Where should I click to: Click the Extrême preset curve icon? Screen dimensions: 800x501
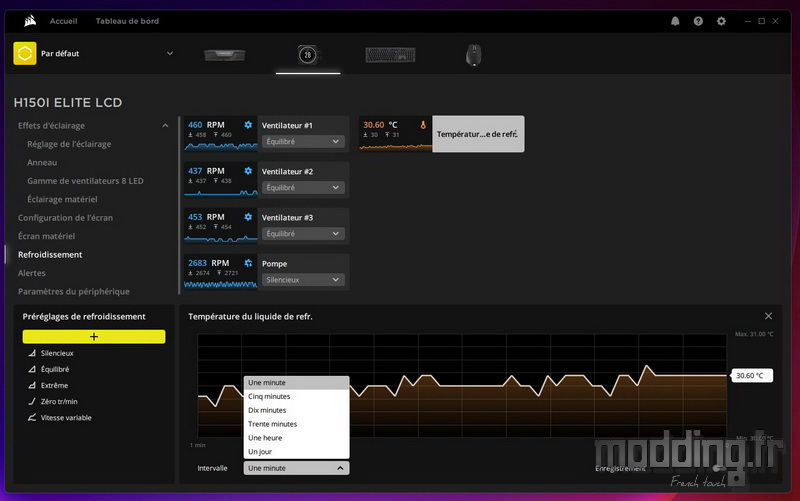(x=32, y=385)
